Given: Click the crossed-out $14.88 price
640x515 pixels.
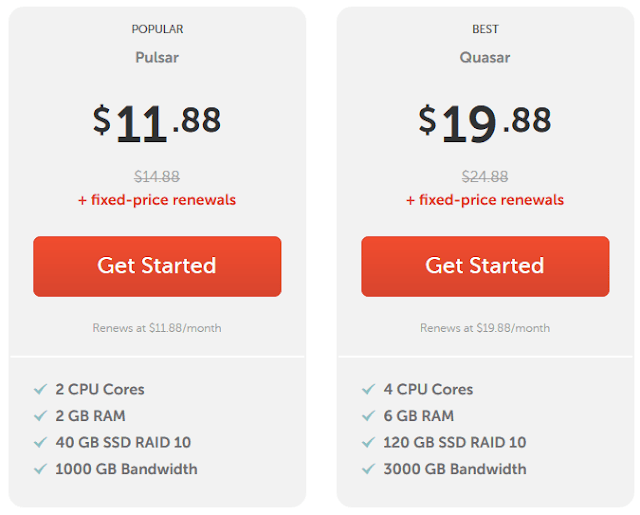Looking at the screenshot, I should (x=157, y=177).
